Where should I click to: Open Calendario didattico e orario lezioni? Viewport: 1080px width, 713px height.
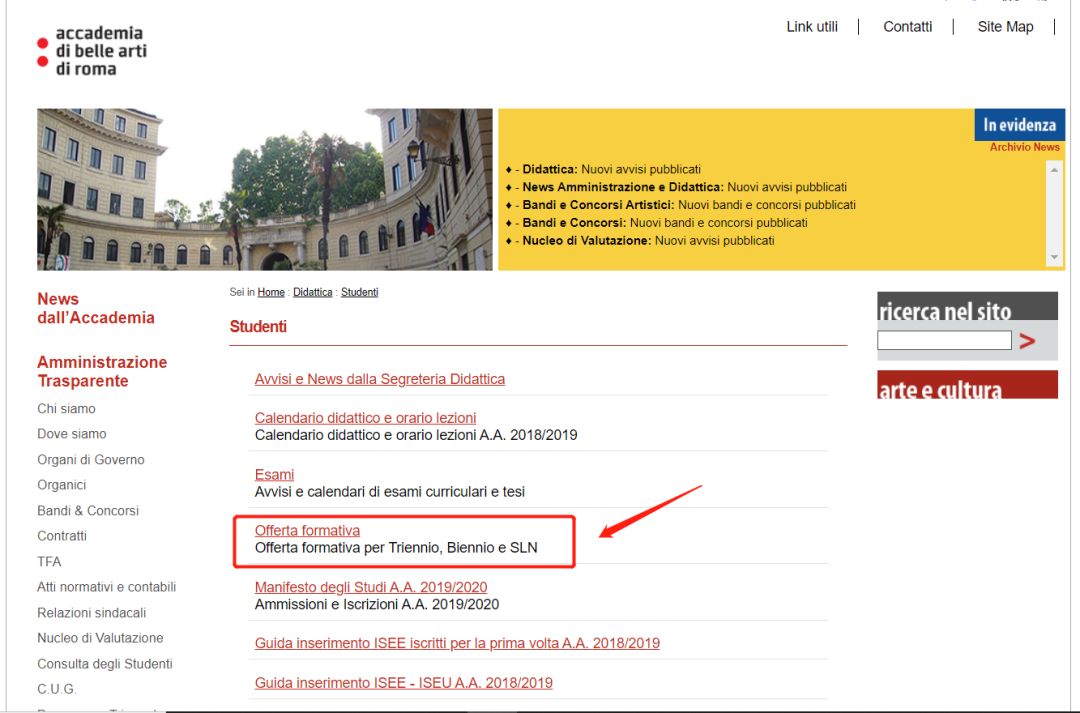365,418
